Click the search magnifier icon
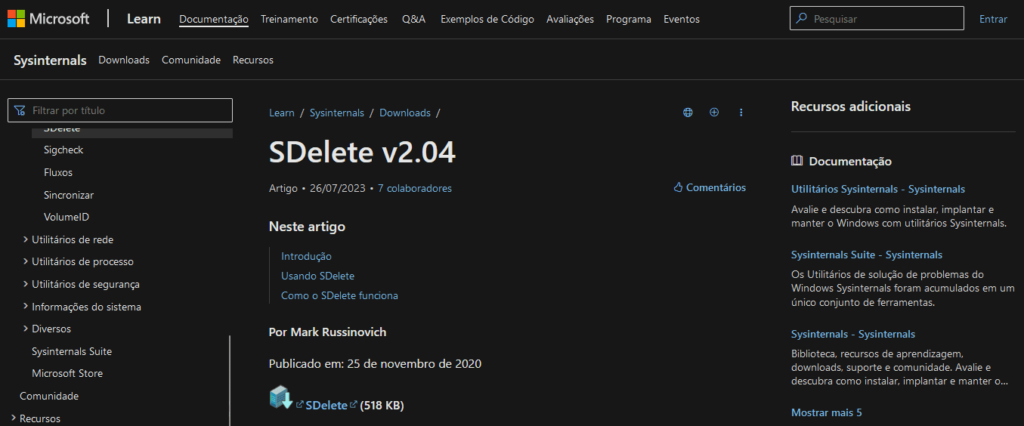Viewport: 1024px width, 426px height. (801, 19)
